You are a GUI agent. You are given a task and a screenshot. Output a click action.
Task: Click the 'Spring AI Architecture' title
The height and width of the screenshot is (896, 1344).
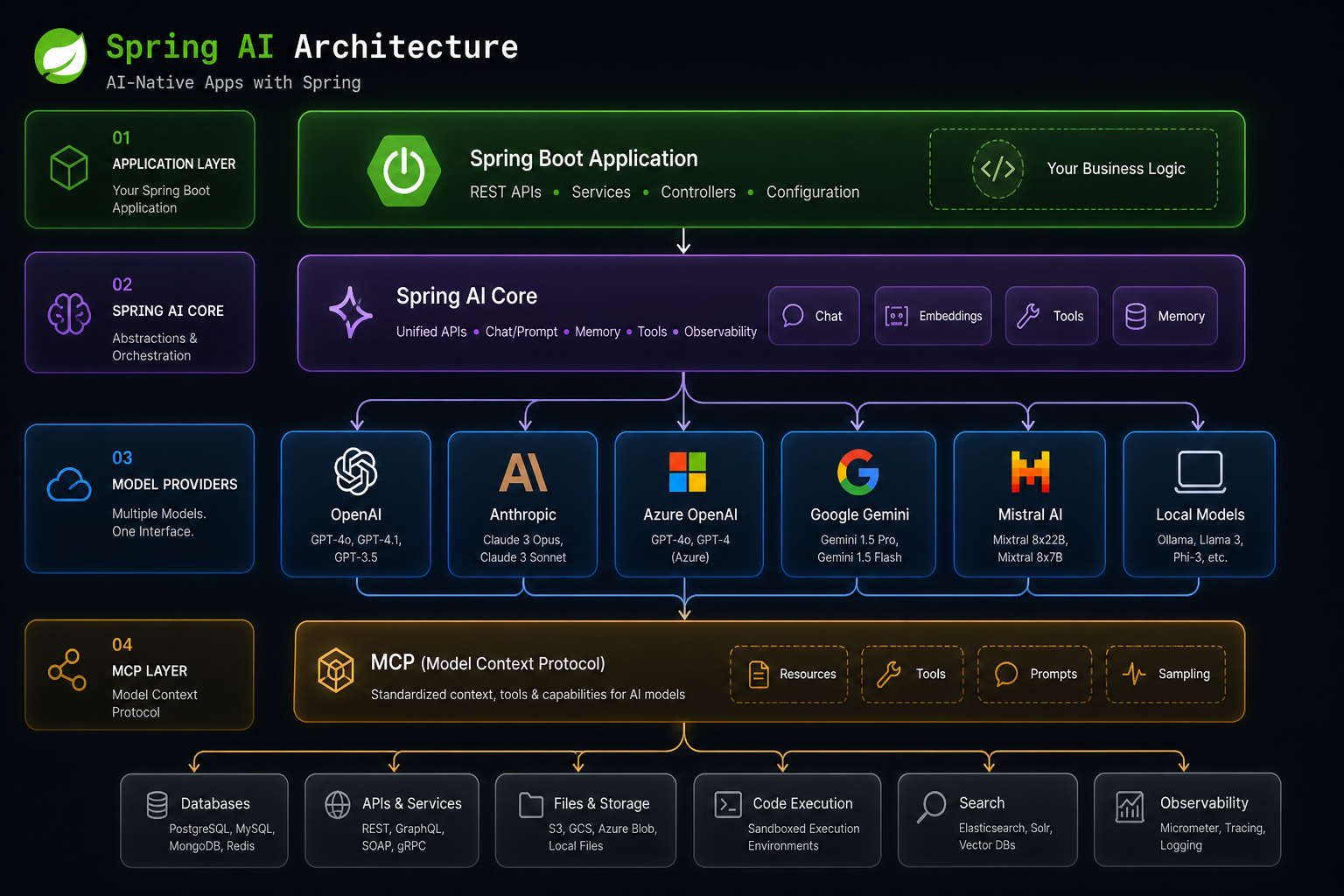coord(311,46)
